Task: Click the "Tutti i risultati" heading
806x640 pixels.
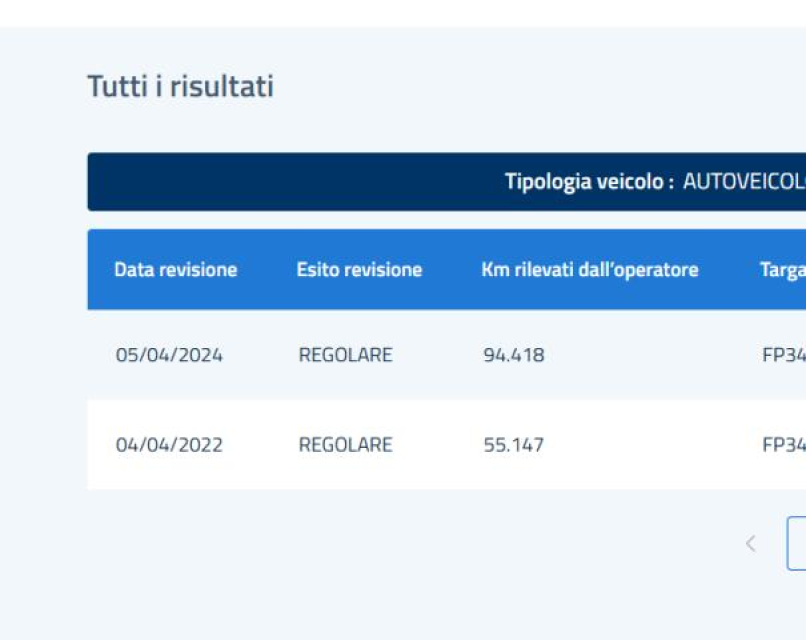Action: click(x=180, y=87)
